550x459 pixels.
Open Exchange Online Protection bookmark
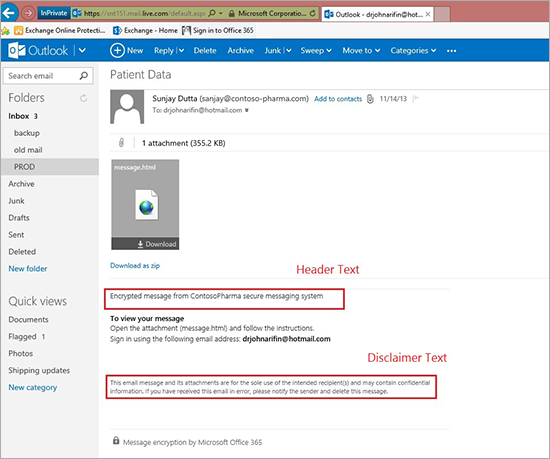tap(60, 31)
